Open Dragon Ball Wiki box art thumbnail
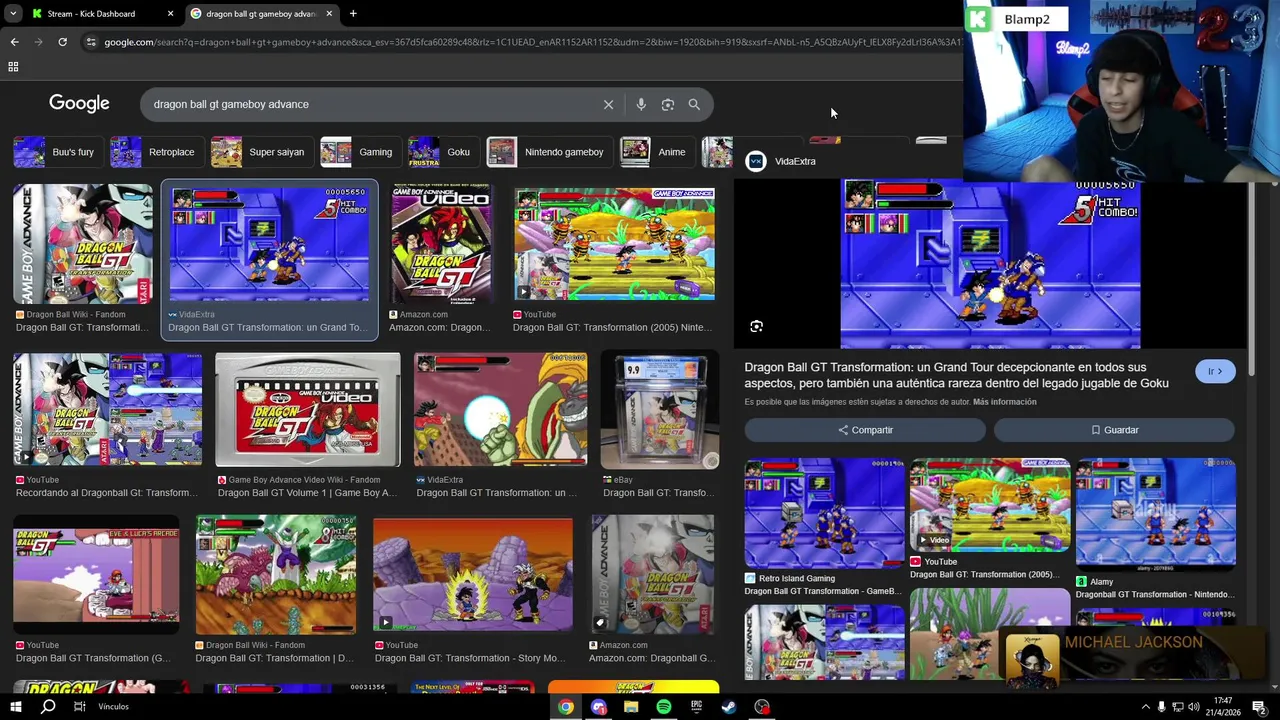The height and width of the screenshot is (720, 1280). 83,243
